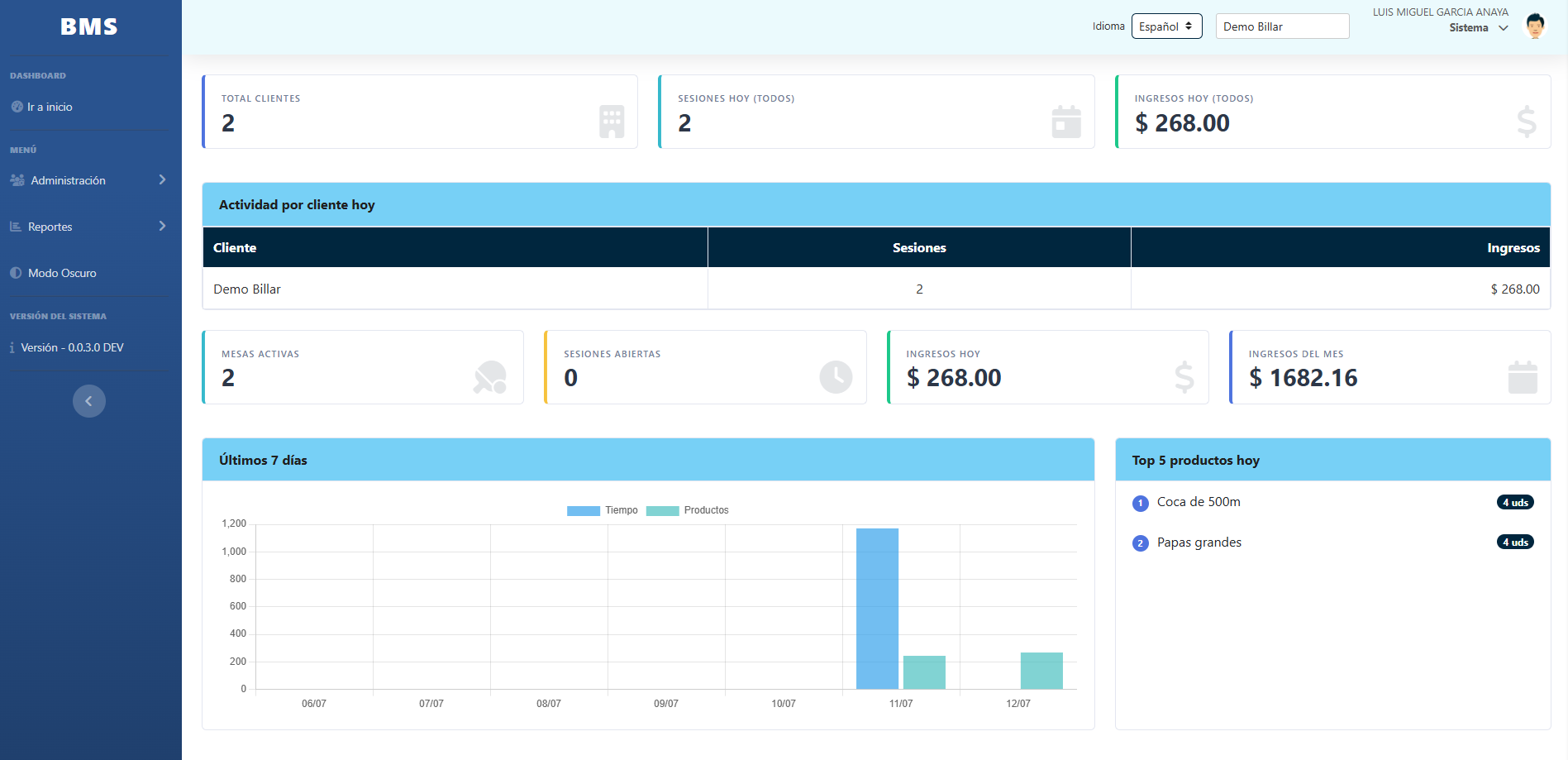Click the BMS logo in the sidebar
The image size is (1568, 760).
coord(89,26)
